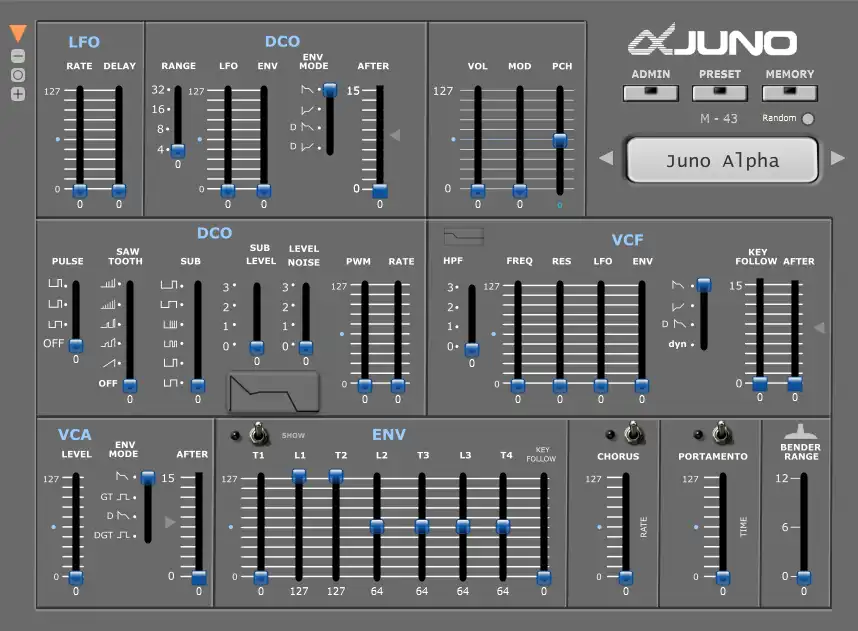Image resolution: width=858 pixels, height=631 pixels.
Task: Click the LFO RATE slider handle
Action: [x=80, y=190]
